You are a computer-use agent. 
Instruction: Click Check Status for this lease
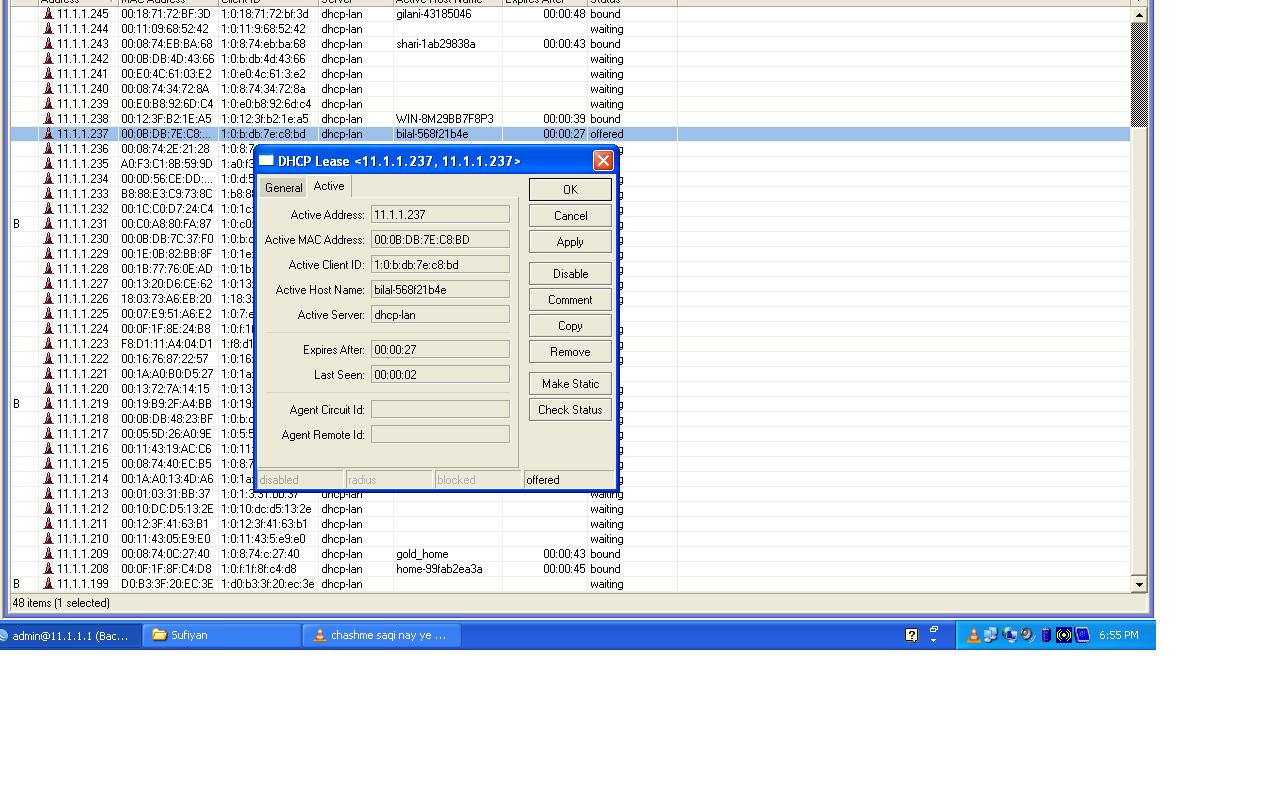click(569, 409)
